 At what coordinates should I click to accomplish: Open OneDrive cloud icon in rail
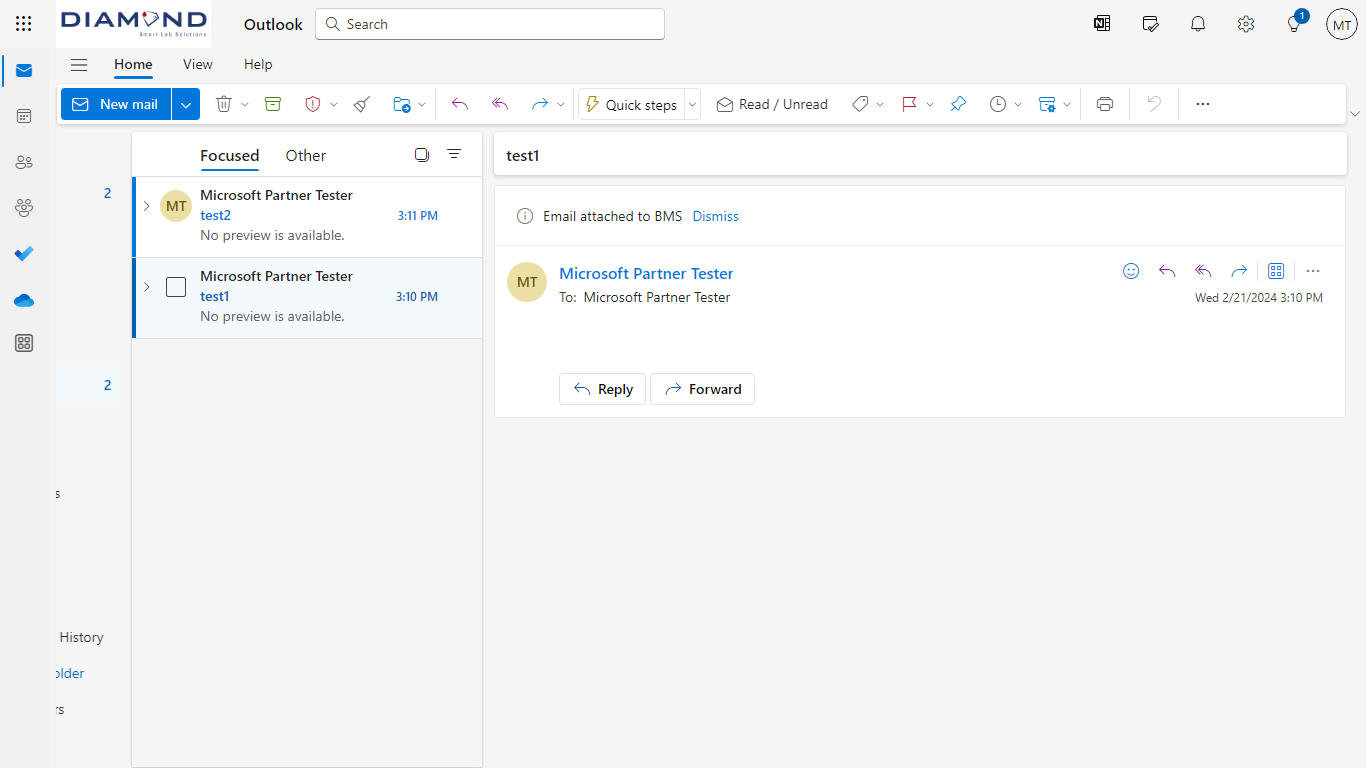tap(24, 300)
